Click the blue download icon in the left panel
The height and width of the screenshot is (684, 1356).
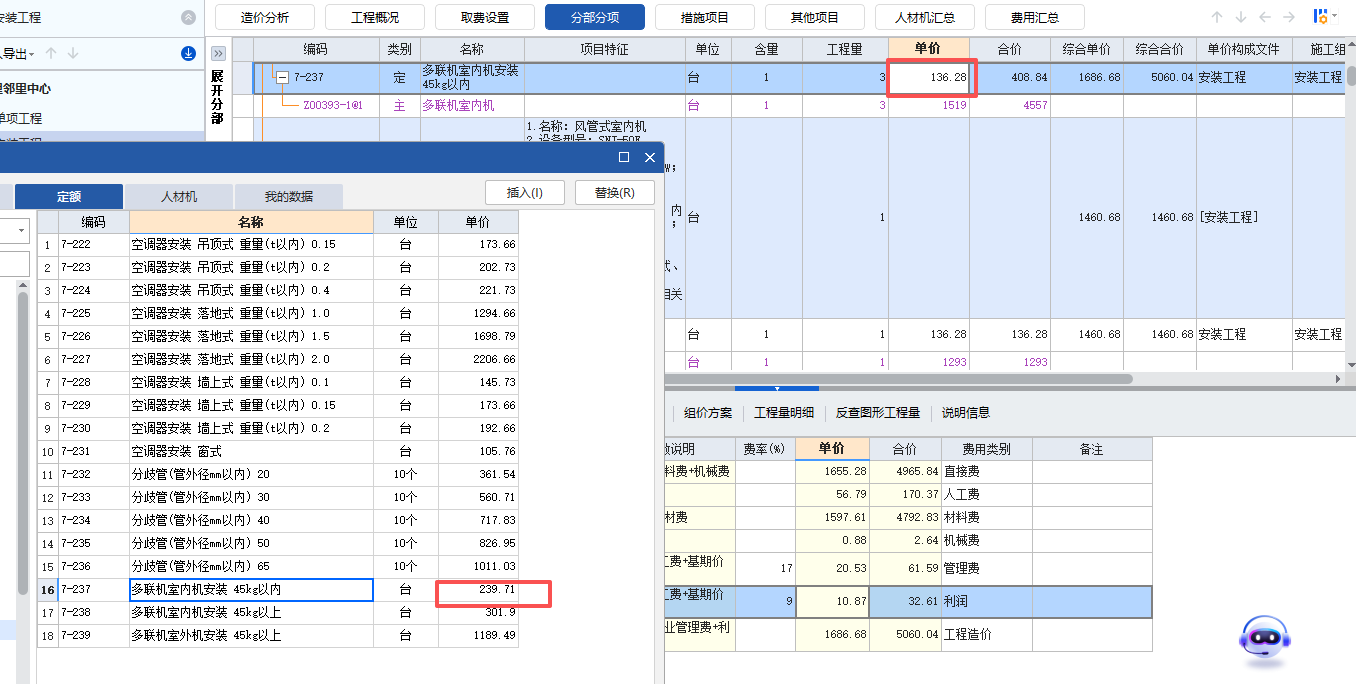click(188, 53)
